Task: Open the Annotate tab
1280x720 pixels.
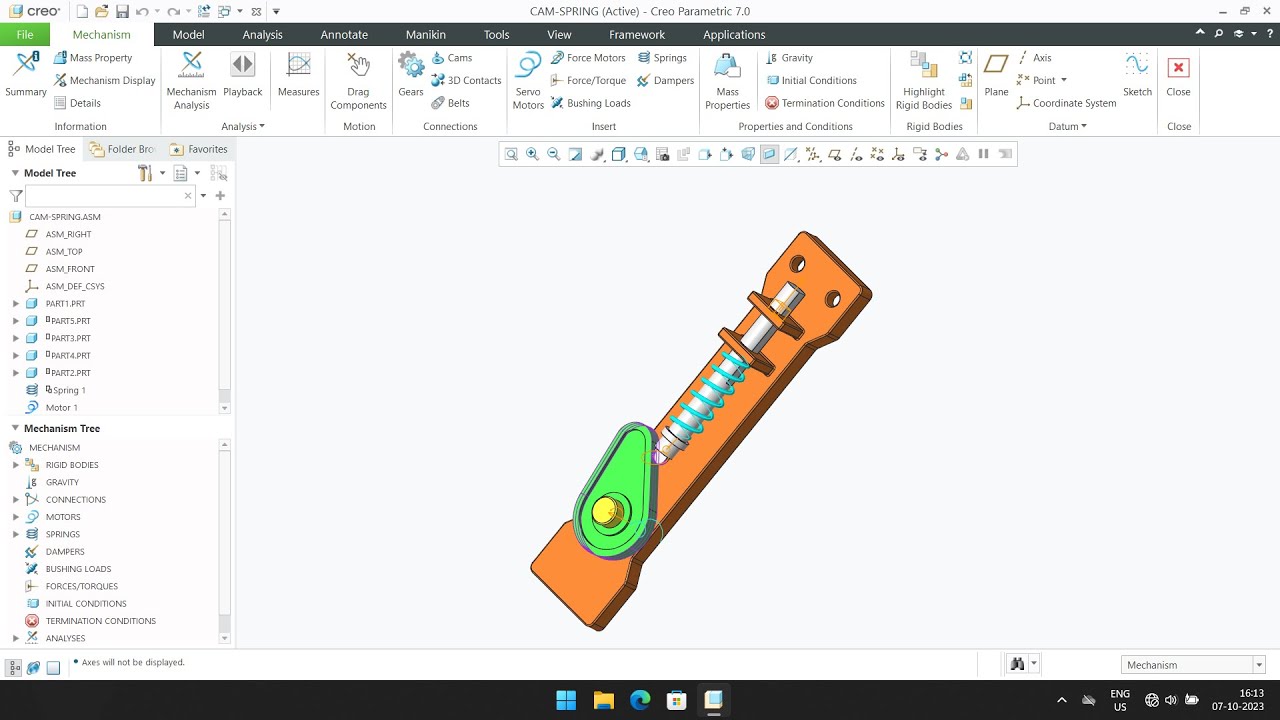Action: 344,34
